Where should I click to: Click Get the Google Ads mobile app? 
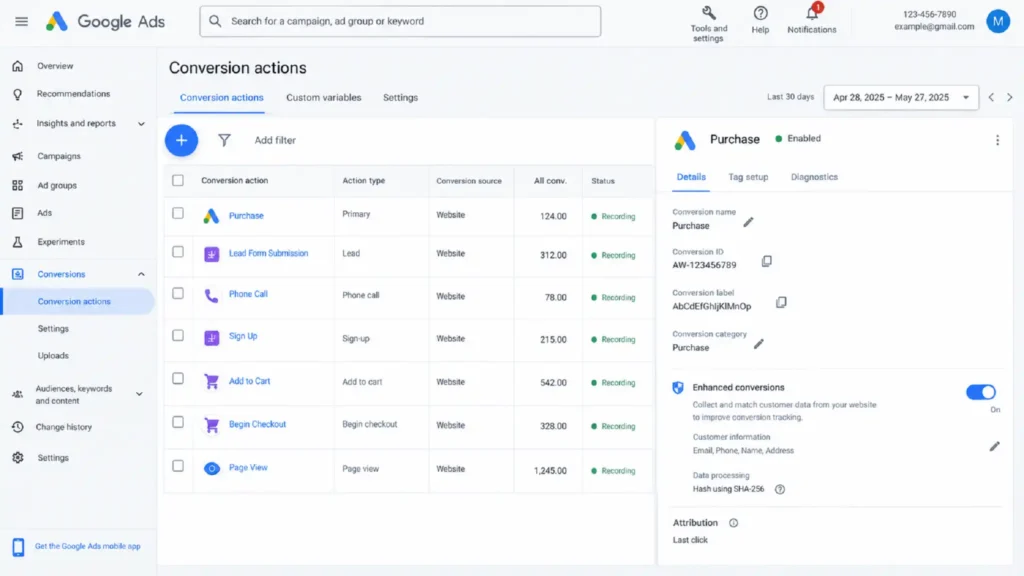pyautogui.click(x=88, y=547)
